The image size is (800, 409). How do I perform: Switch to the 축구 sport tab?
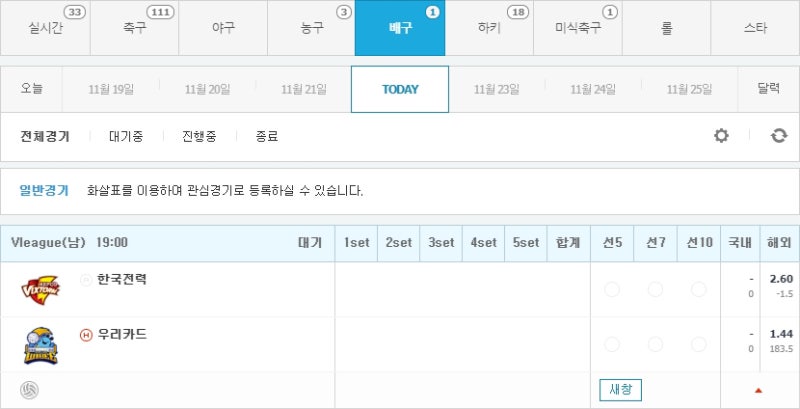pos(135,28)
